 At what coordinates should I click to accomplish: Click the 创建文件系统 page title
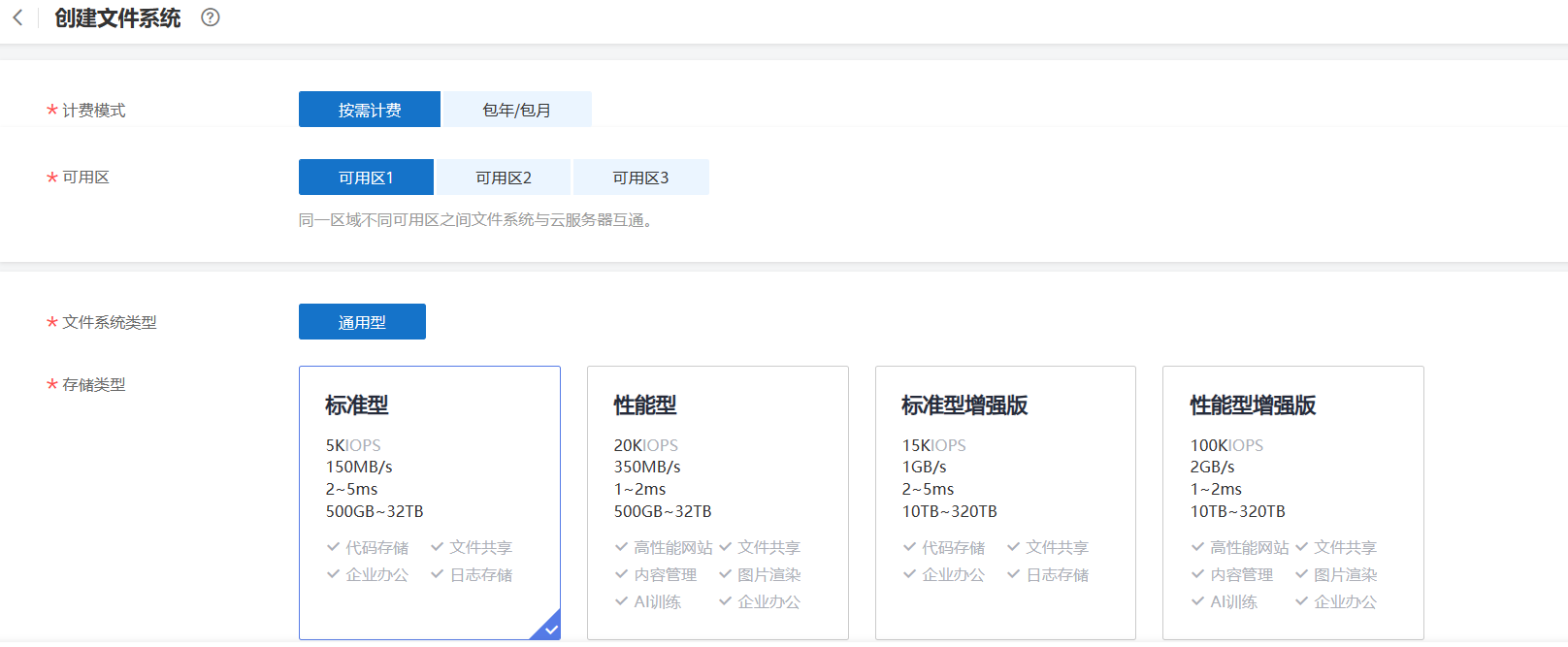pyautogui.click(x=117, y=18)
